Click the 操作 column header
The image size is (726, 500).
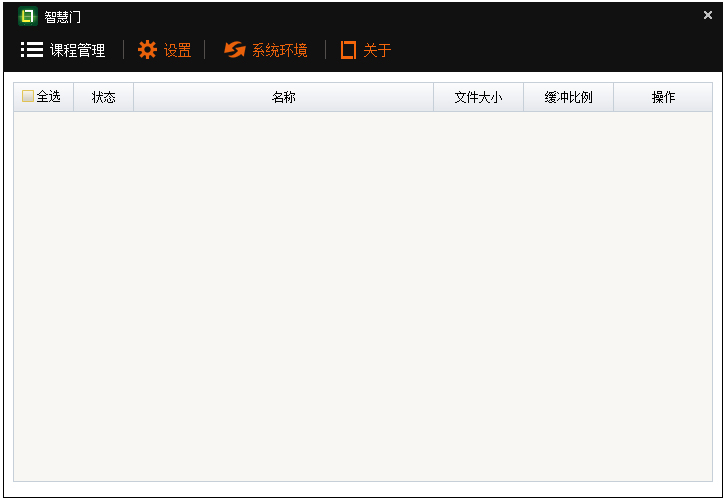click(663, 97)
